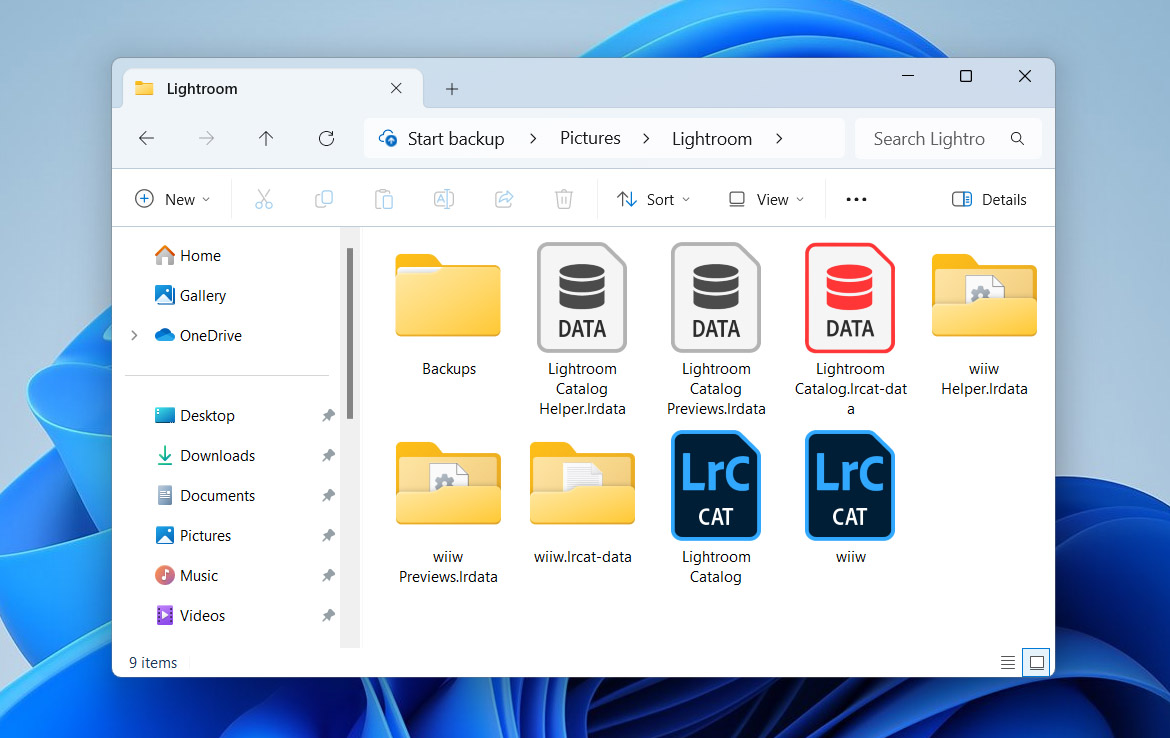Select Lightroom Catalog Previews.lrdata file icon
The height and width of the screenshot is (738, 1170).
pyautogui.click(x=716, y=297)
